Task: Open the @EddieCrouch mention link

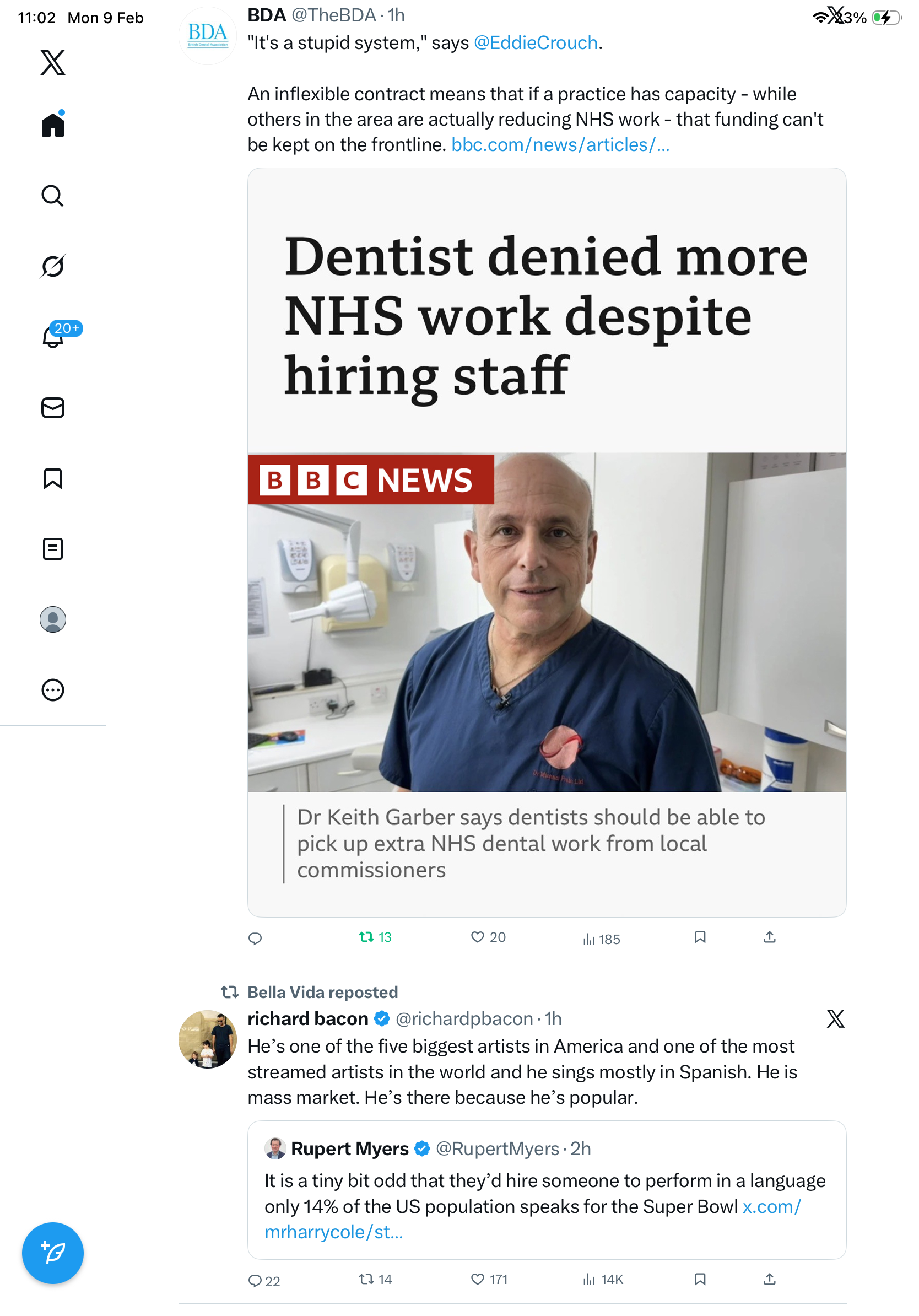Action: click(x=535, y=43)
